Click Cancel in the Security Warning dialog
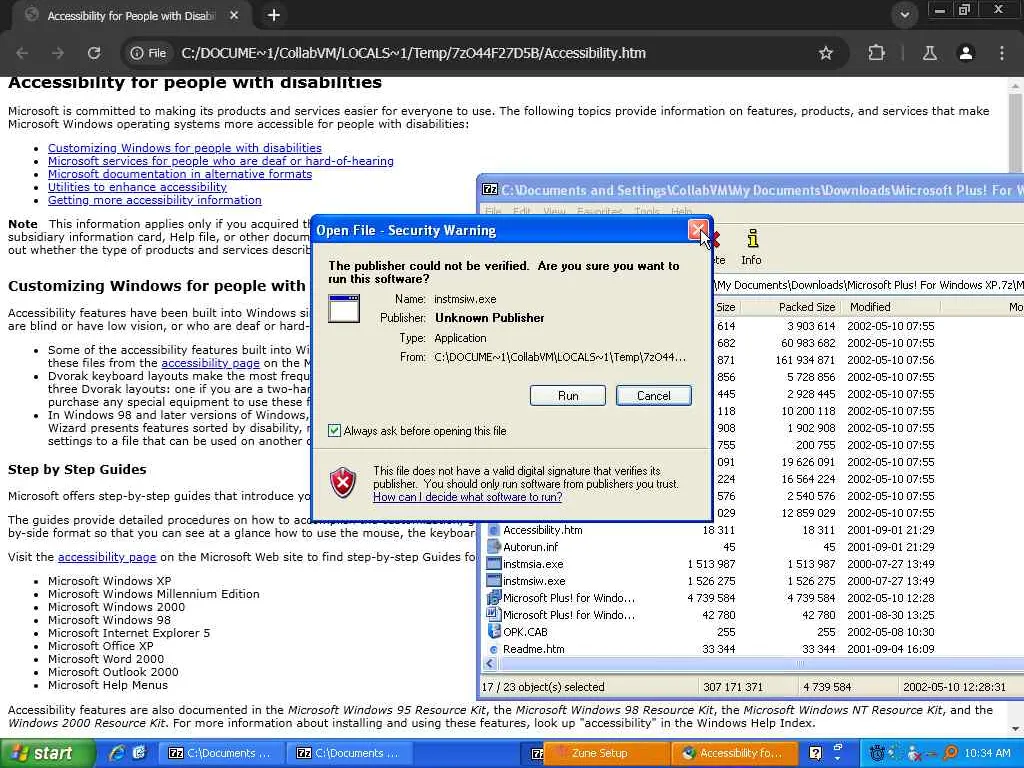 [x=654, y=396]
